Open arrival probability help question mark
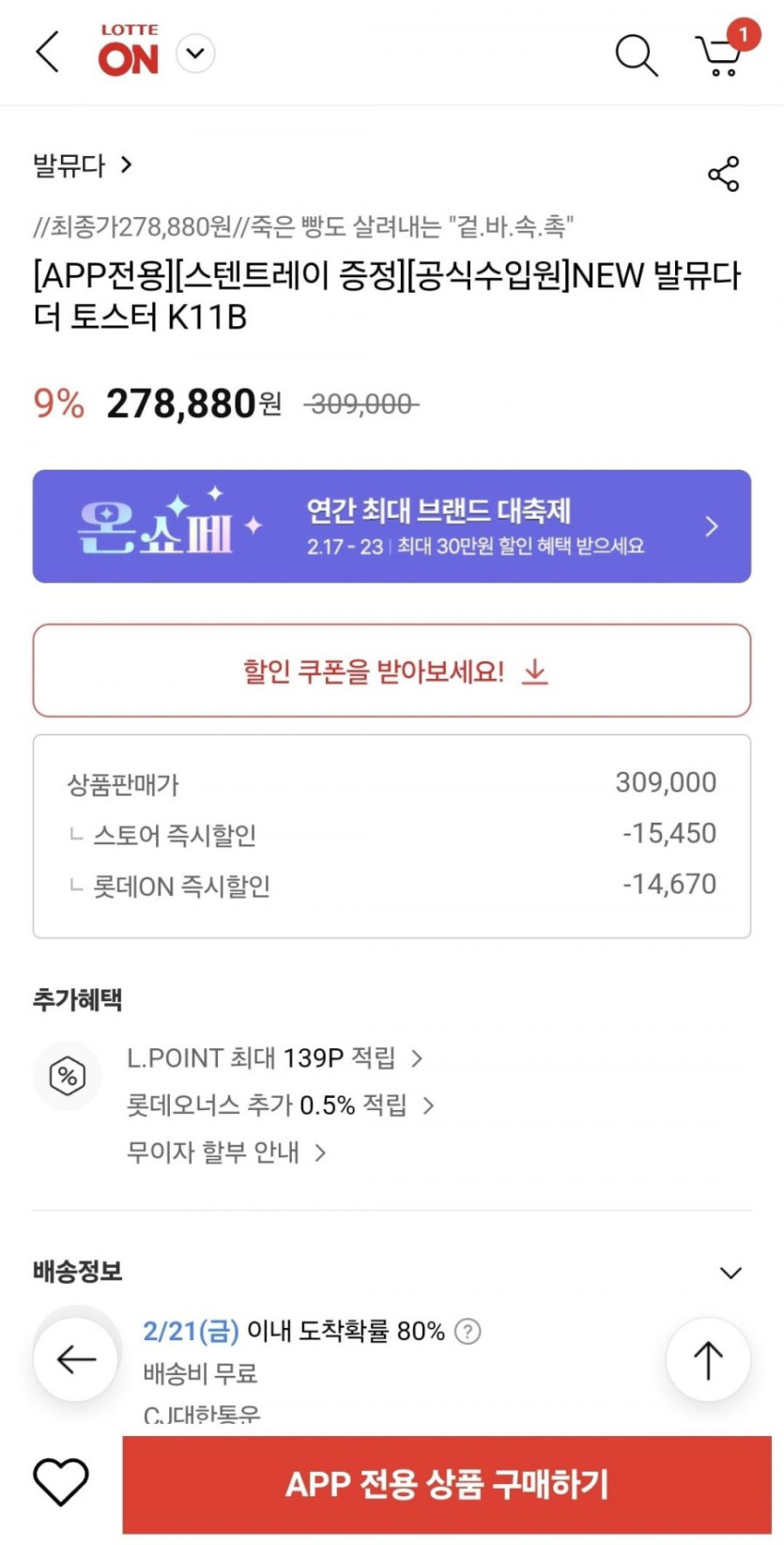This screenshot has width=784, height=1545. click(x=468, y=1331)
